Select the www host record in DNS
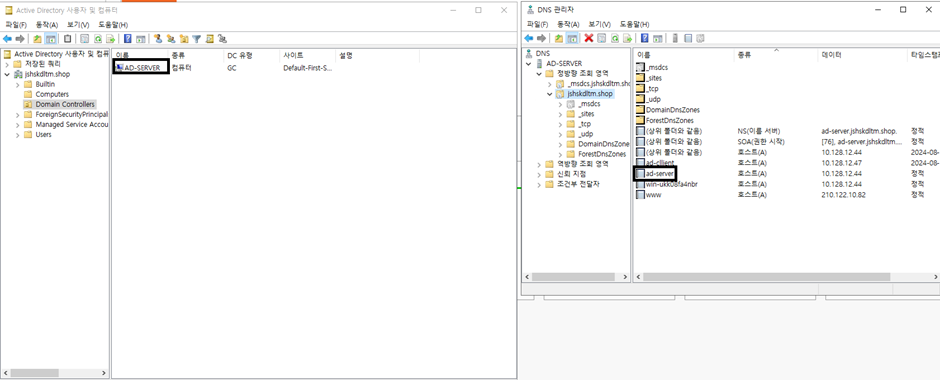This screenshot has width=940, height=380. pos(653,195)
